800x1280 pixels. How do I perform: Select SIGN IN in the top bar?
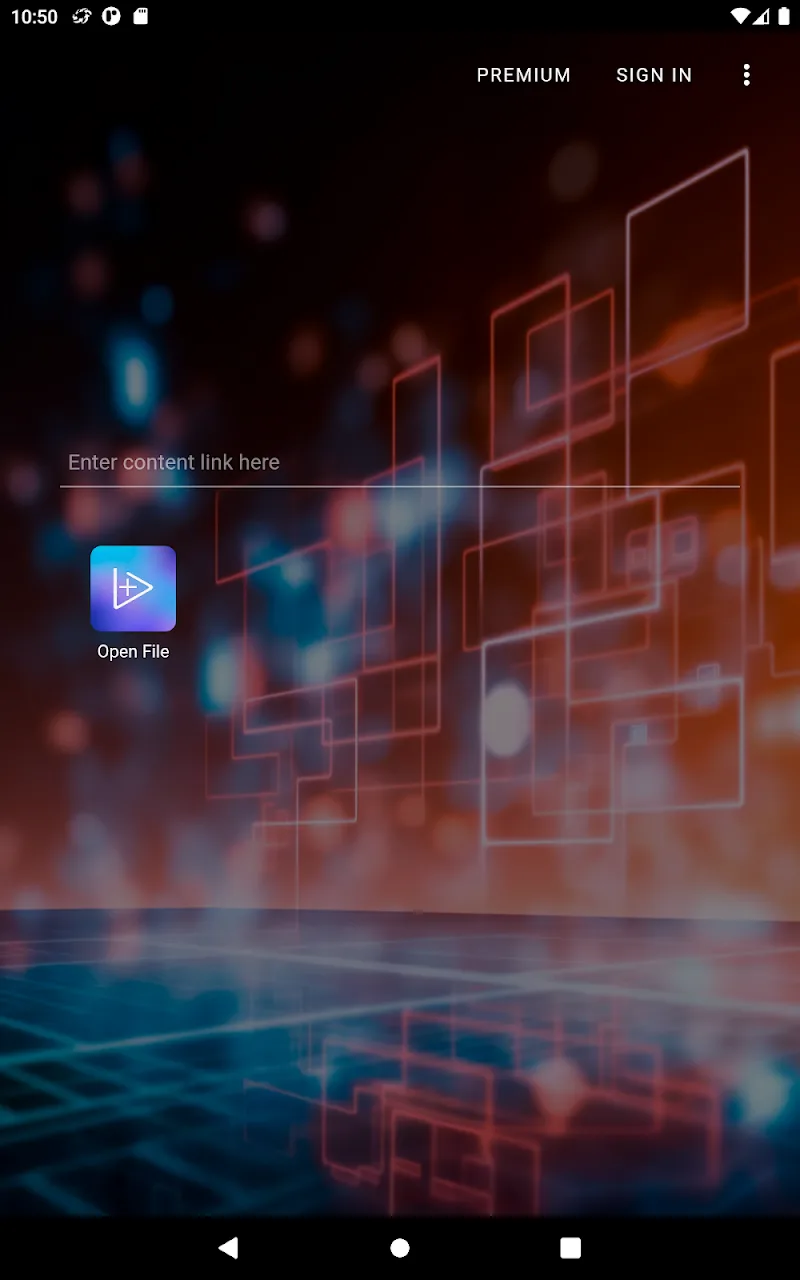[654, 75]
